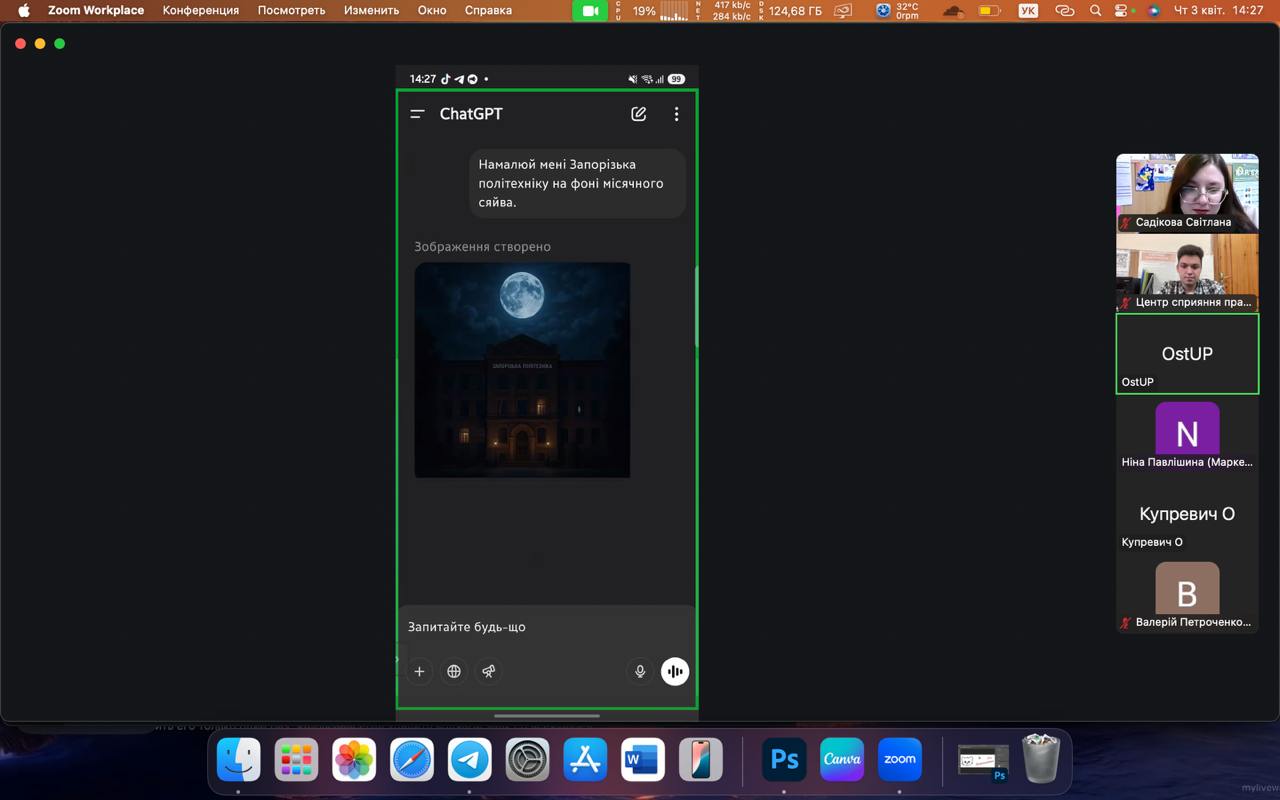Tap the microphone dictation icon
The width and height of the screenshot is (1280, 800).
pos(640,671)
